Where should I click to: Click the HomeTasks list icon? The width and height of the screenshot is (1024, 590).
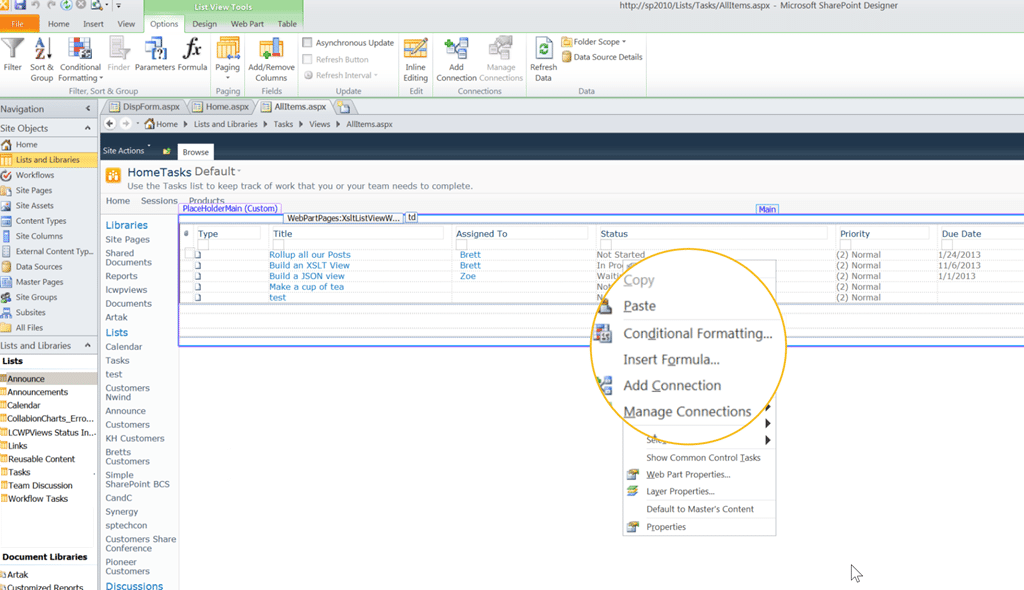coord(113,175)
